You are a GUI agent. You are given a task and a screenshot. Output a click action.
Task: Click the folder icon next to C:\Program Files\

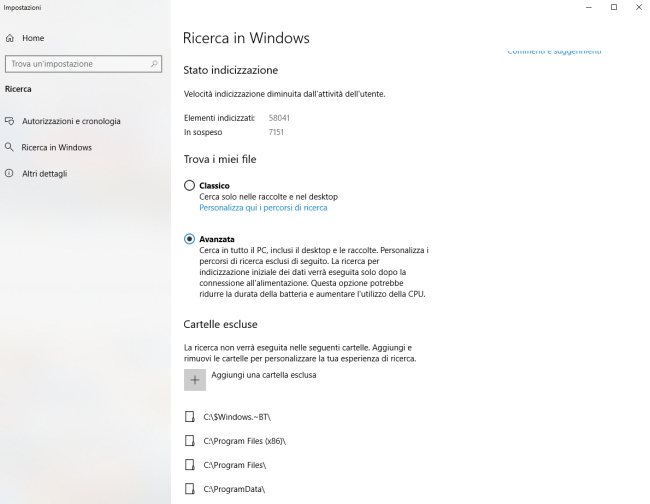click(189, 465)
